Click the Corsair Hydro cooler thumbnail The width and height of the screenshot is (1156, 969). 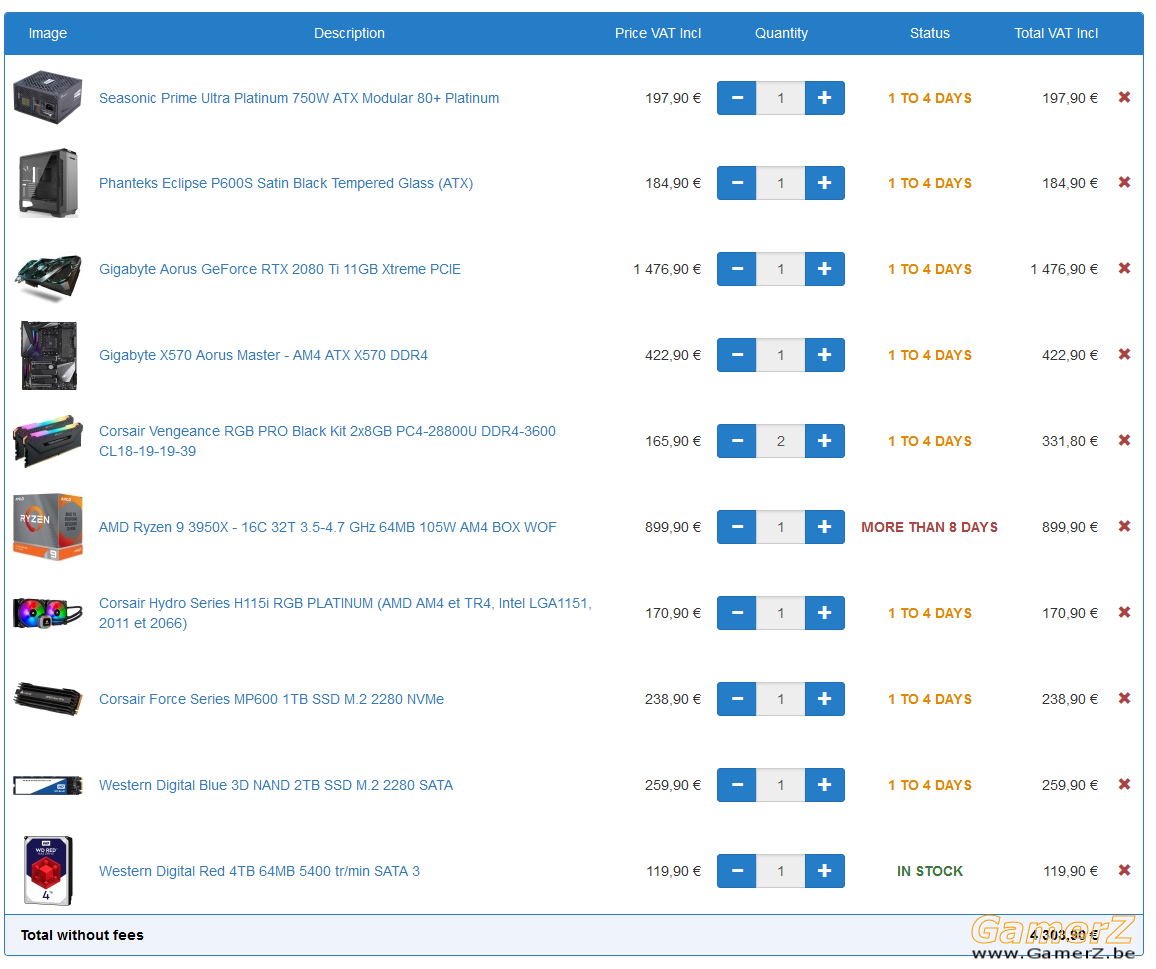48,613
